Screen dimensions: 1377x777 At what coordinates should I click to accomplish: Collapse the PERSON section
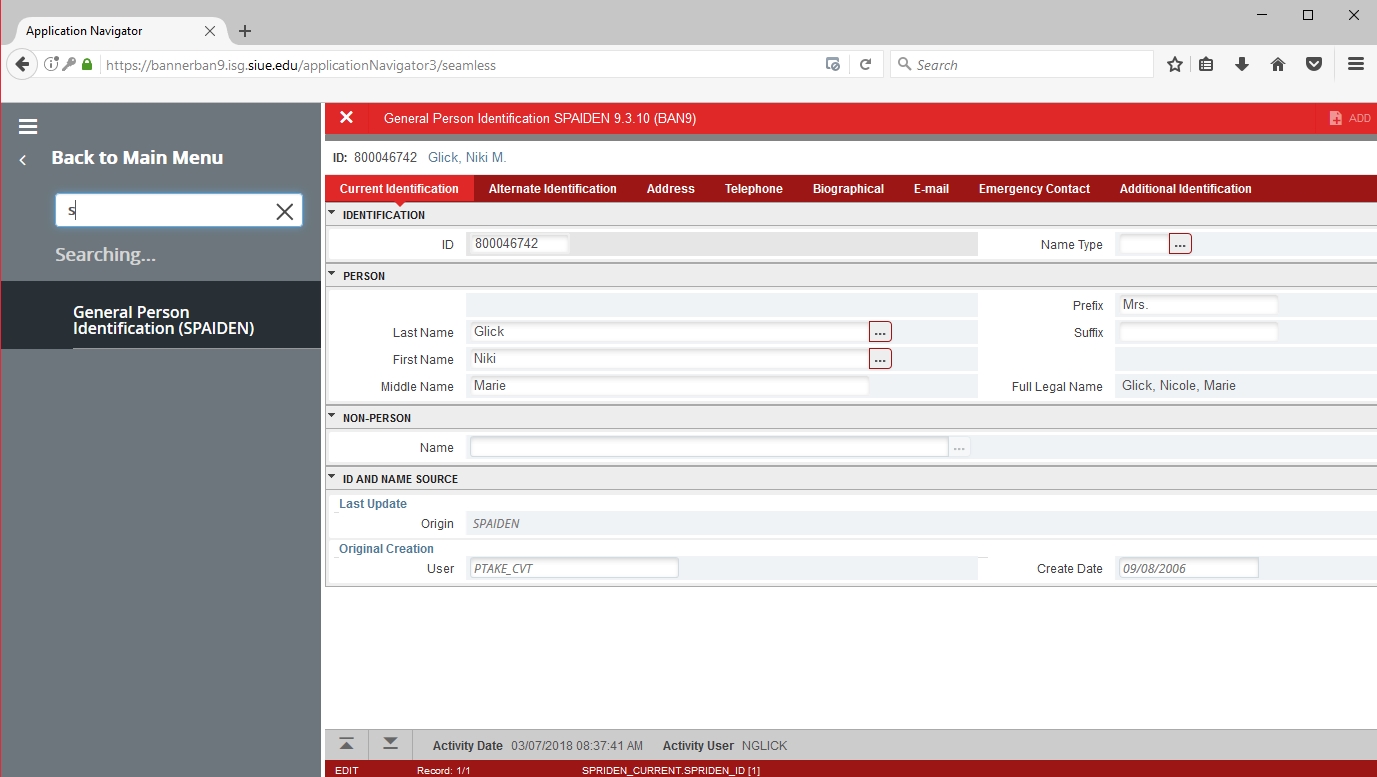pos(333,275)
